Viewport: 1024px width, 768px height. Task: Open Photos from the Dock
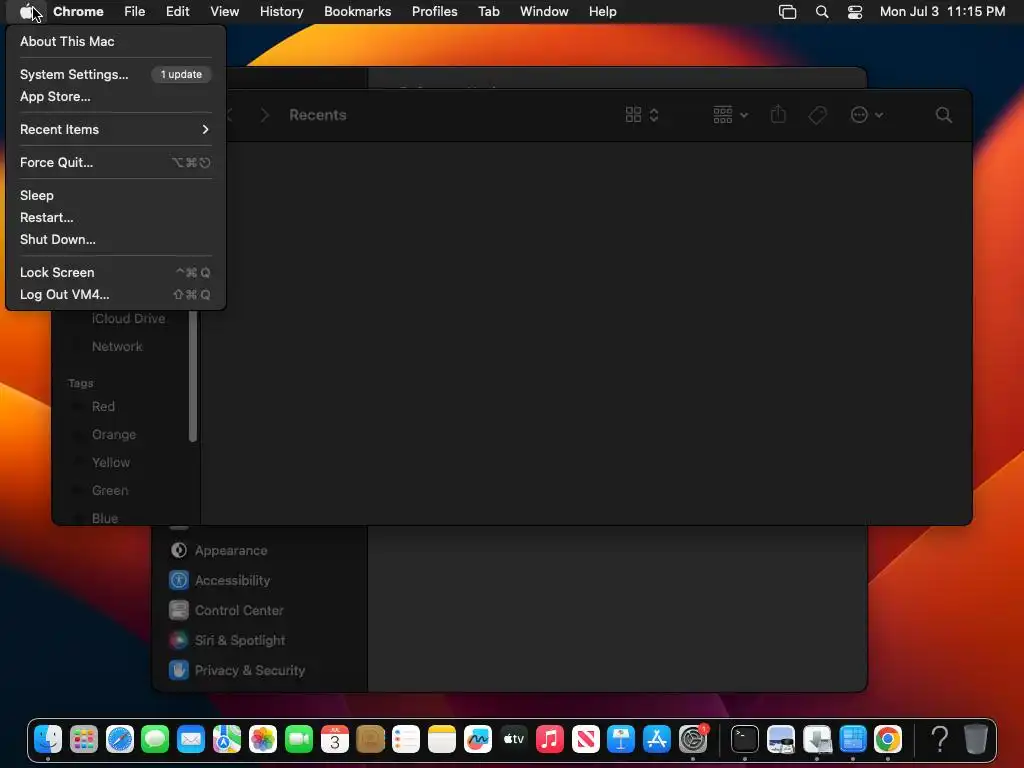pos(263,739)
